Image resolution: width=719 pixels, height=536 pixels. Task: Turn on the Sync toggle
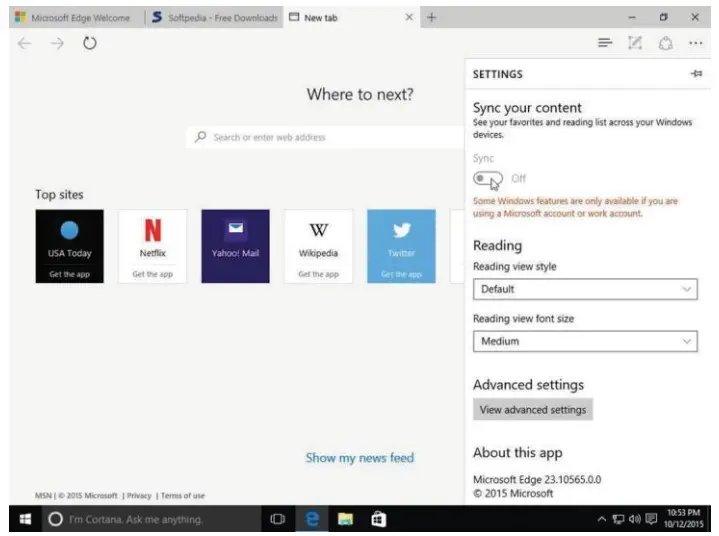point(488,178)
